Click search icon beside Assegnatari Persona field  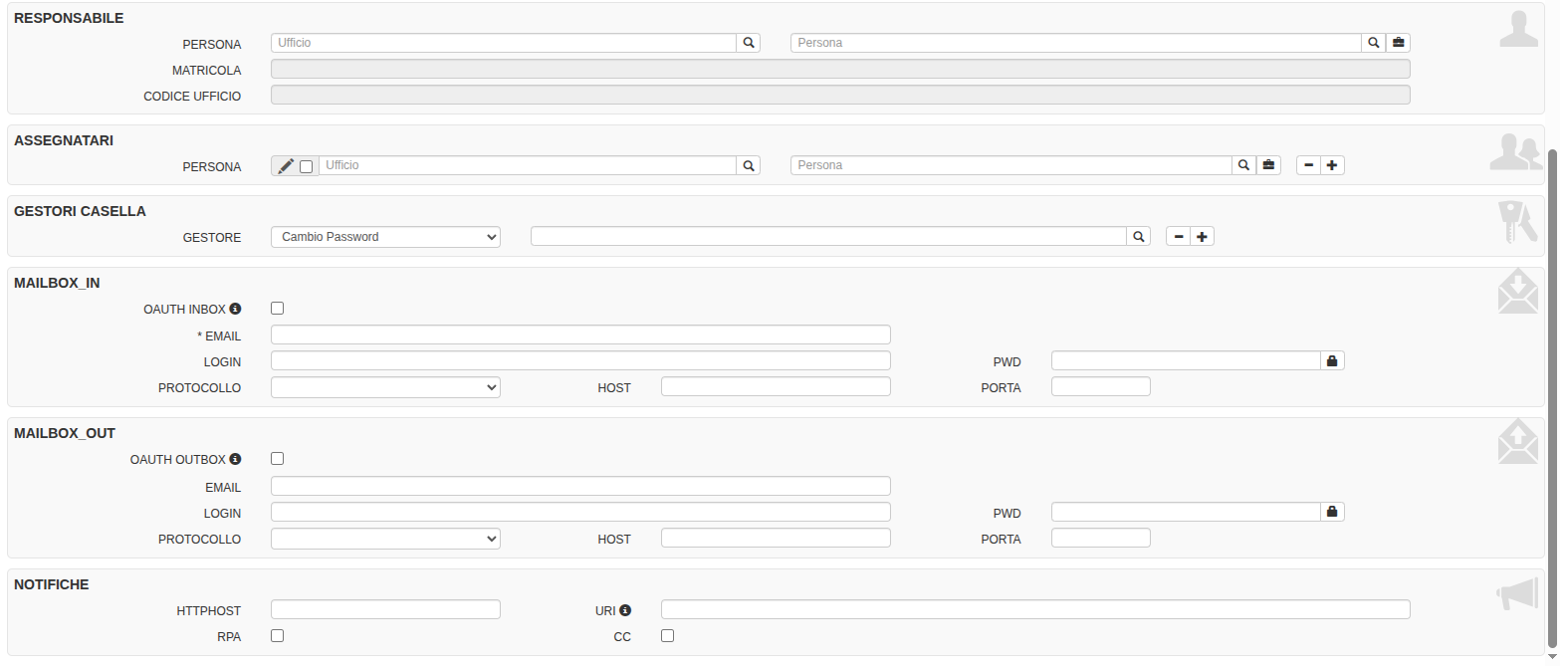pos(1243,165)
